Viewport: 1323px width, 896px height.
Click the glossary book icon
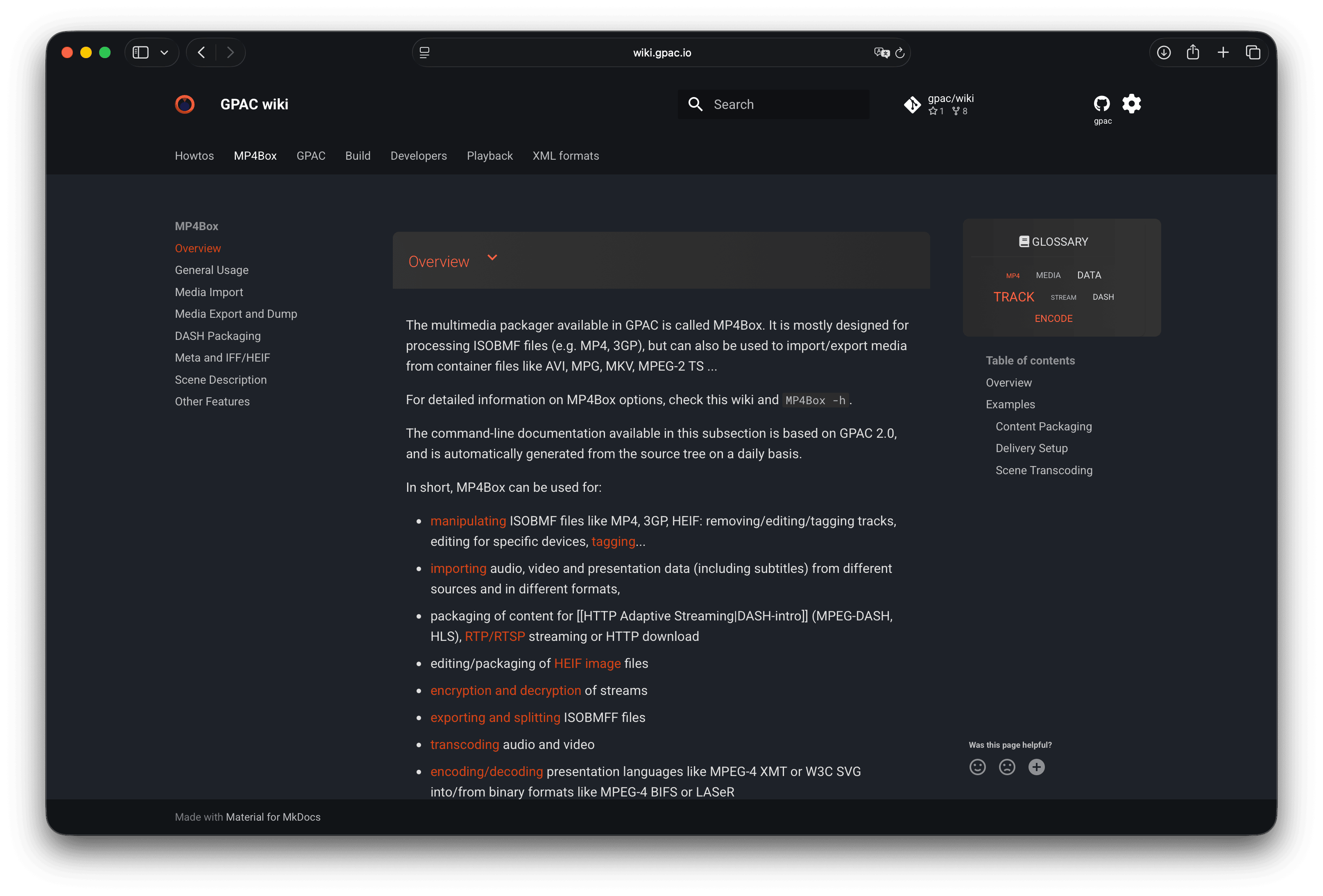(1024, 241)
